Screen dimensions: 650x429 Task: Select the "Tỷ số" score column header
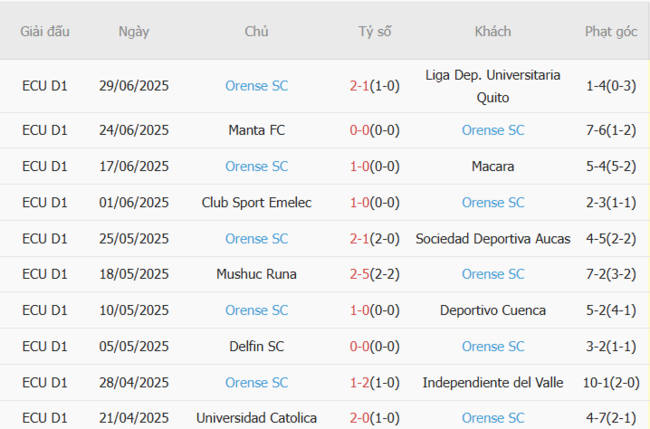point(375,31)
